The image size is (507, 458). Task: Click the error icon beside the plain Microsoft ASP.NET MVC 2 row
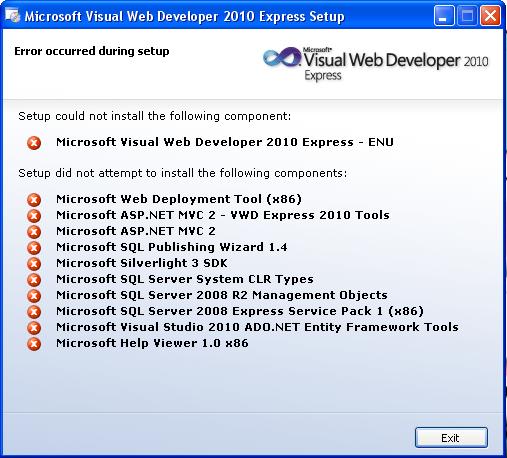[x=34, y=232]
